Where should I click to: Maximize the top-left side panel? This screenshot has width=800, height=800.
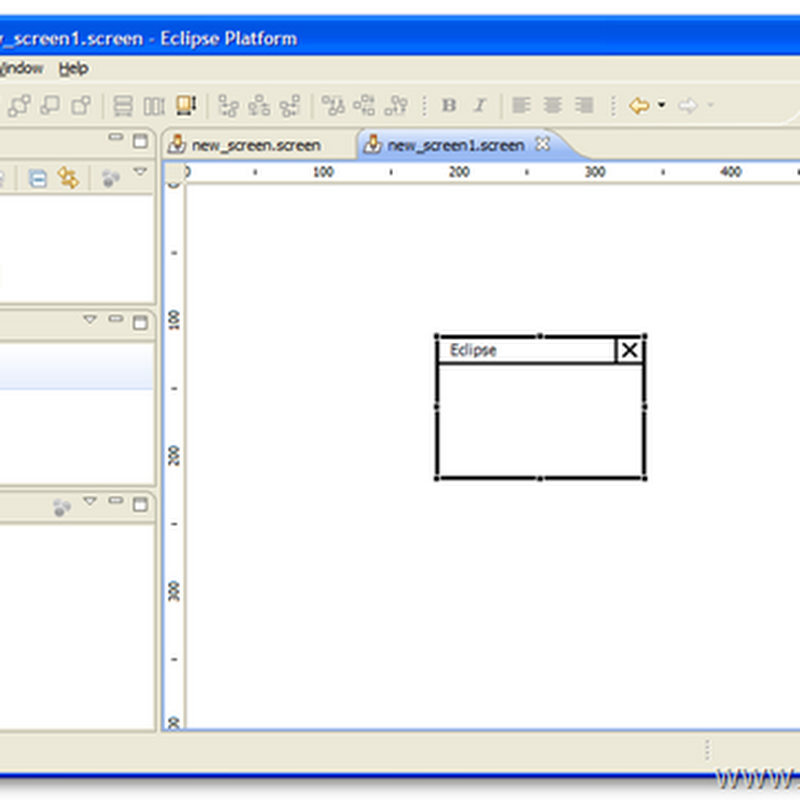tap(138, 140)
